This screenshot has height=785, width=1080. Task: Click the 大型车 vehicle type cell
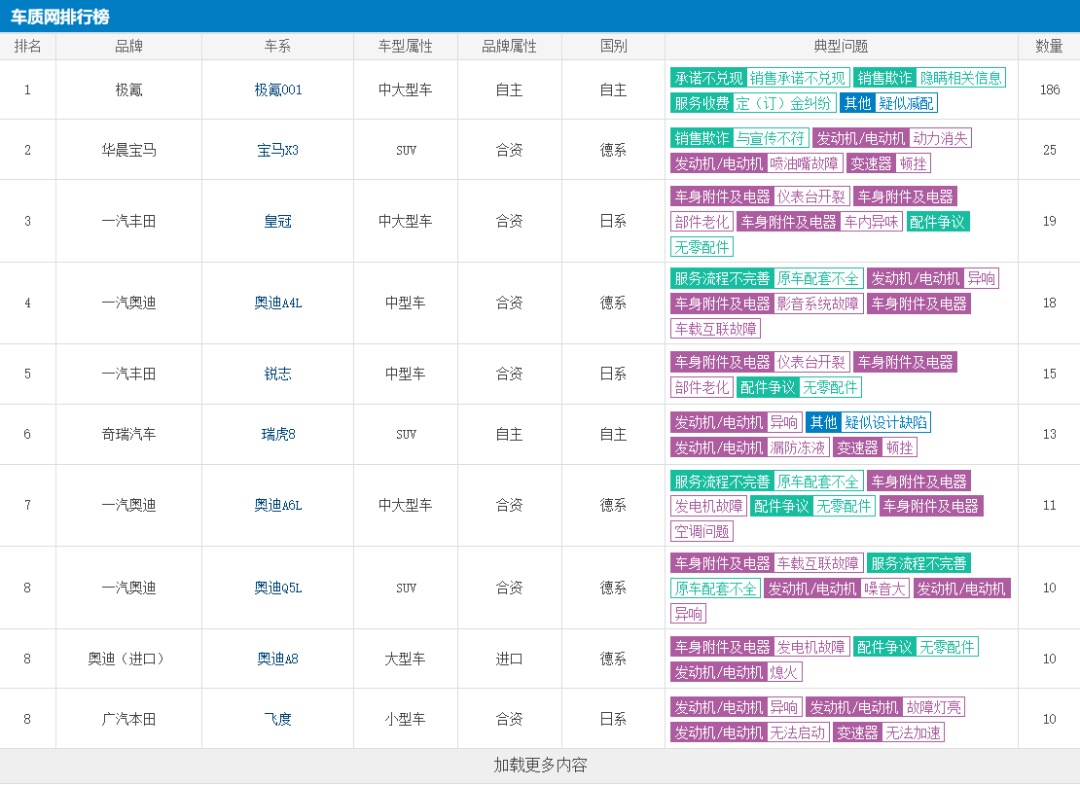(x=405, y=659)
